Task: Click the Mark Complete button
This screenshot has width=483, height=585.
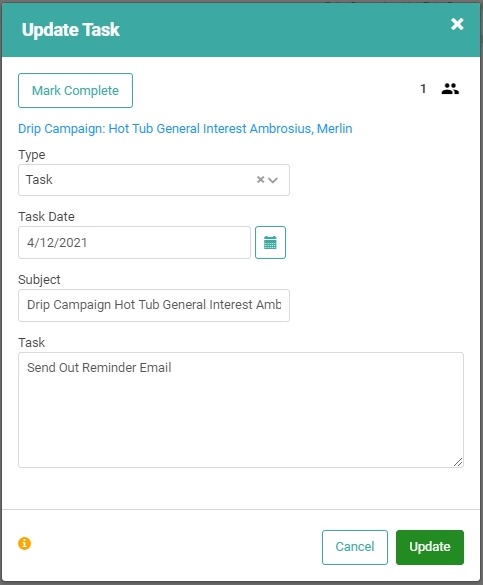Action: pyautogui.click(x=75, y=90)
